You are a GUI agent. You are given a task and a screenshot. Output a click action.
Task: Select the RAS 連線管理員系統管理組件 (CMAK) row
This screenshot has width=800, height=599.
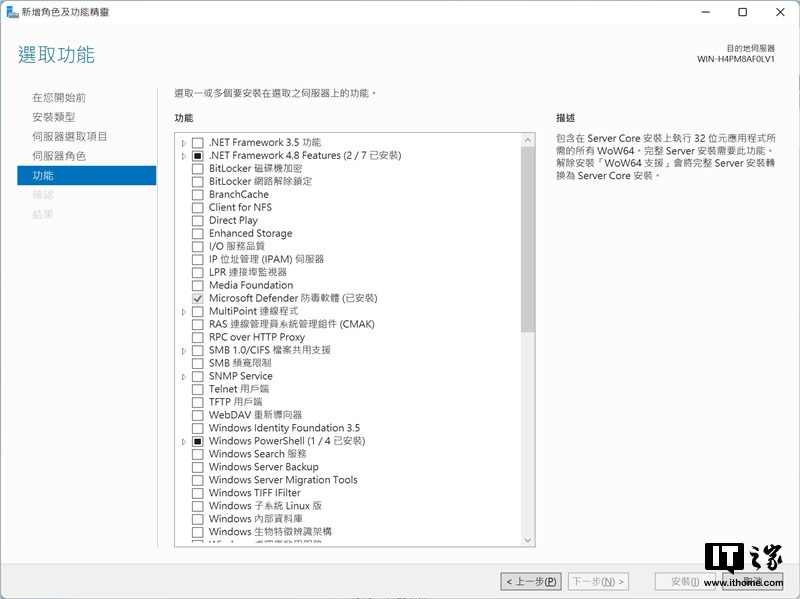coord(292,325)
